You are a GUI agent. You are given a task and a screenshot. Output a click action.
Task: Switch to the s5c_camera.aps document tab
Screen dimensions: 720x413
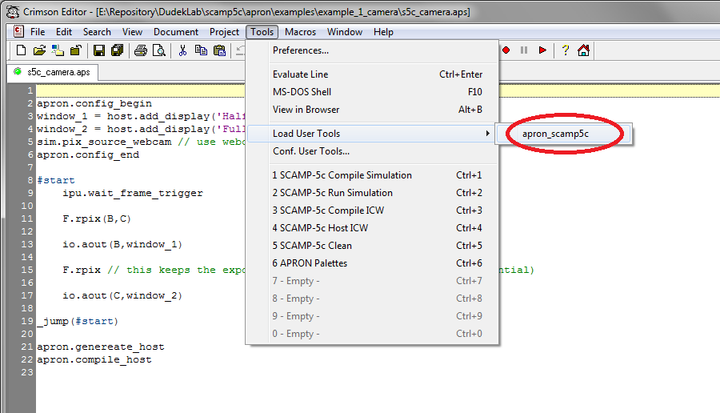point(53,72)
